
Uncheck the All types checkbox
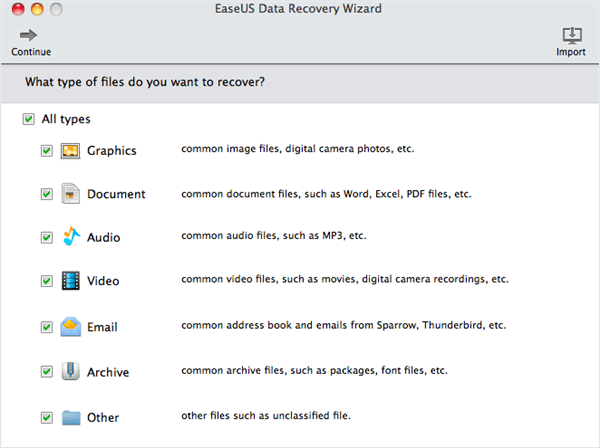click(x=28, y=120)
